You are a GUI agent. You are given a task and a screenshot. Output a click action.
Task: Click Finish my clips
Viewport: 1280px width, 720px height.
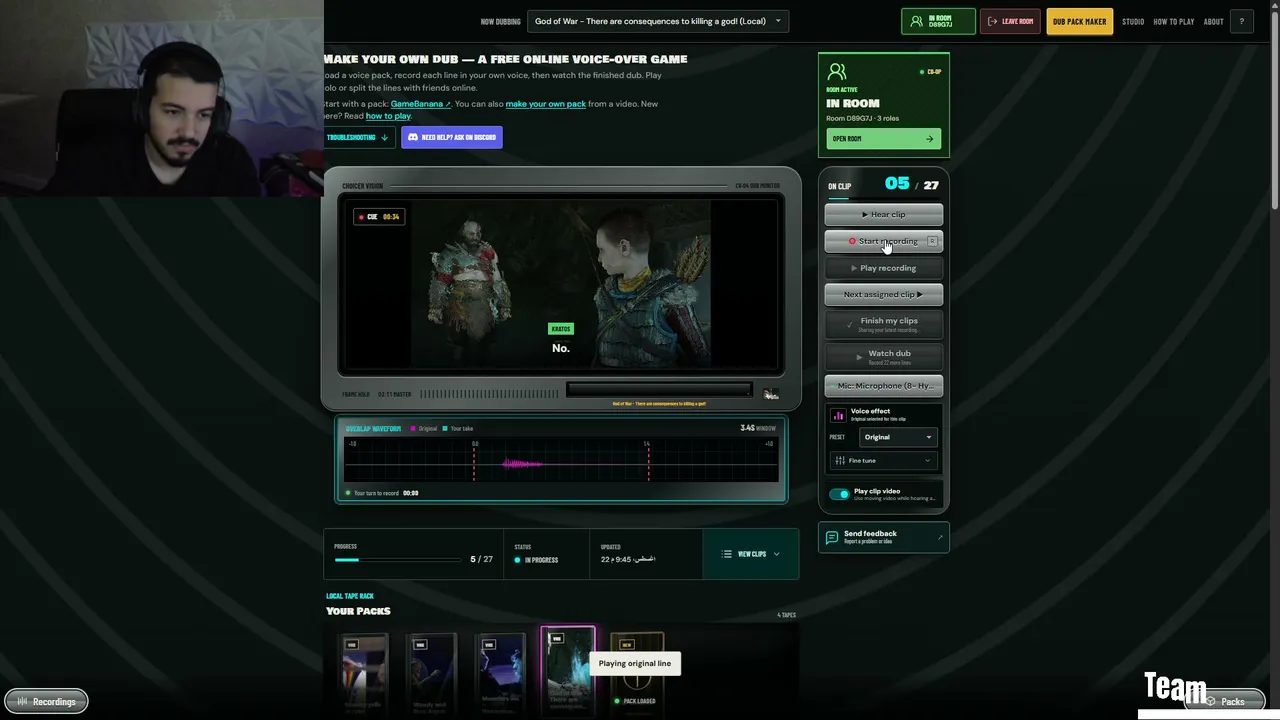[884, 324]
